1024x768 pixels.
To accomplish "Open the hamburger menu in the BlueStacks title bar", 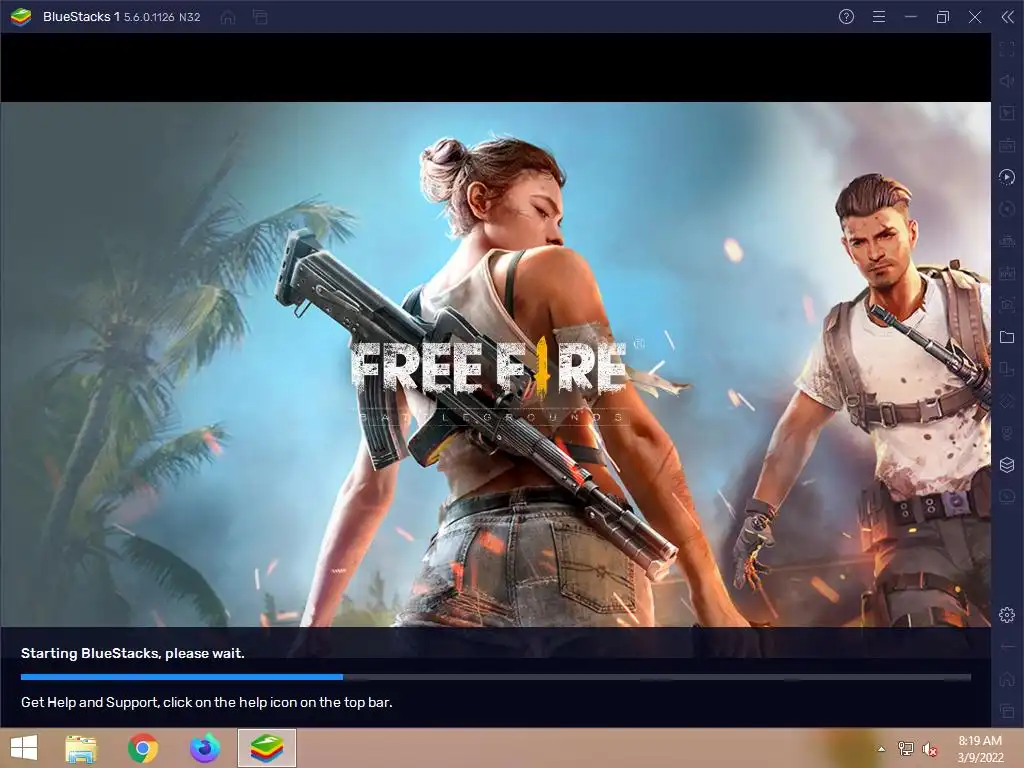I will click(x=879, y=17).
